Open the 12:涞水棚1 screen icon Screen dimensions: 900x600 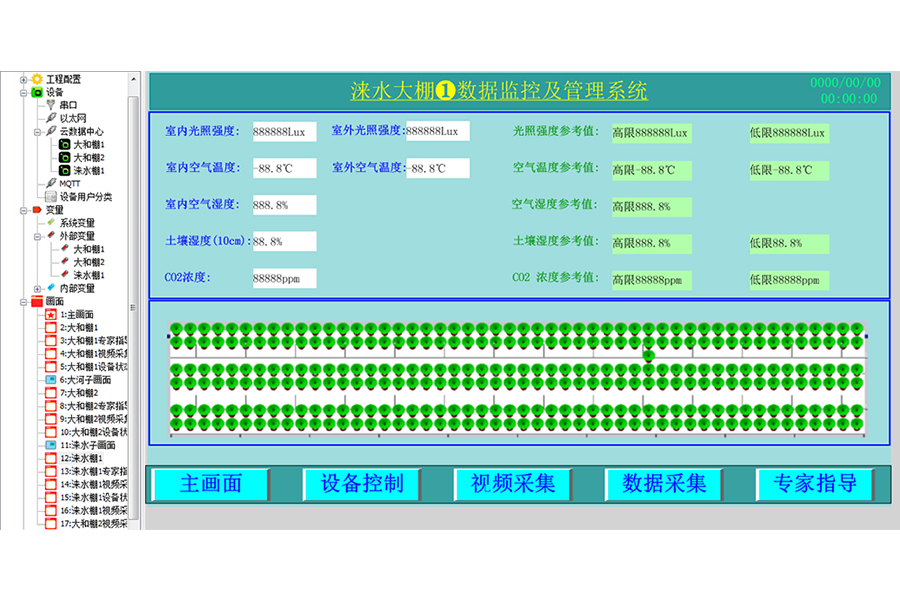point(51,458)
